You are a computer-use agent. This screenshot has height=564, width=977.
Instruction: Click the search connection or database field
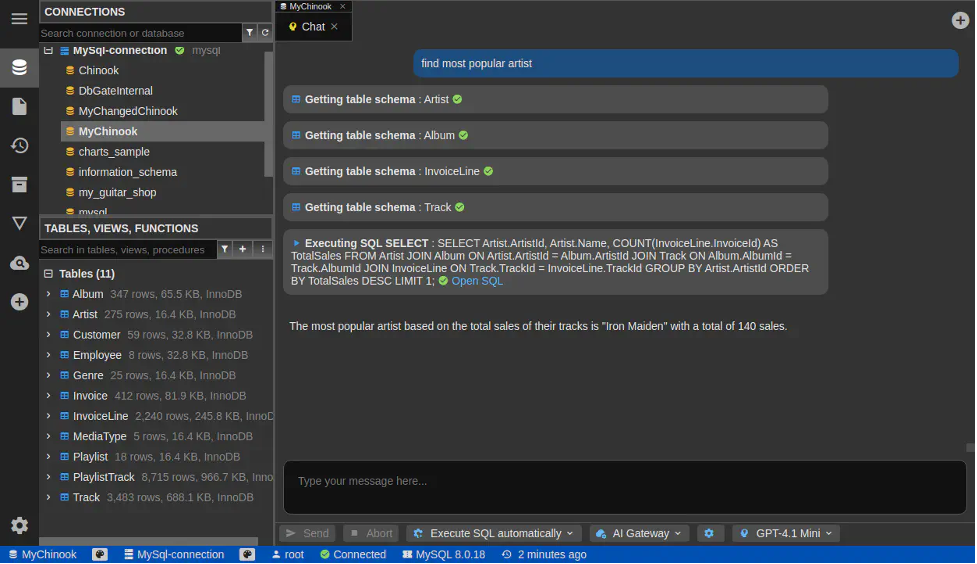[x=140, y=33]
